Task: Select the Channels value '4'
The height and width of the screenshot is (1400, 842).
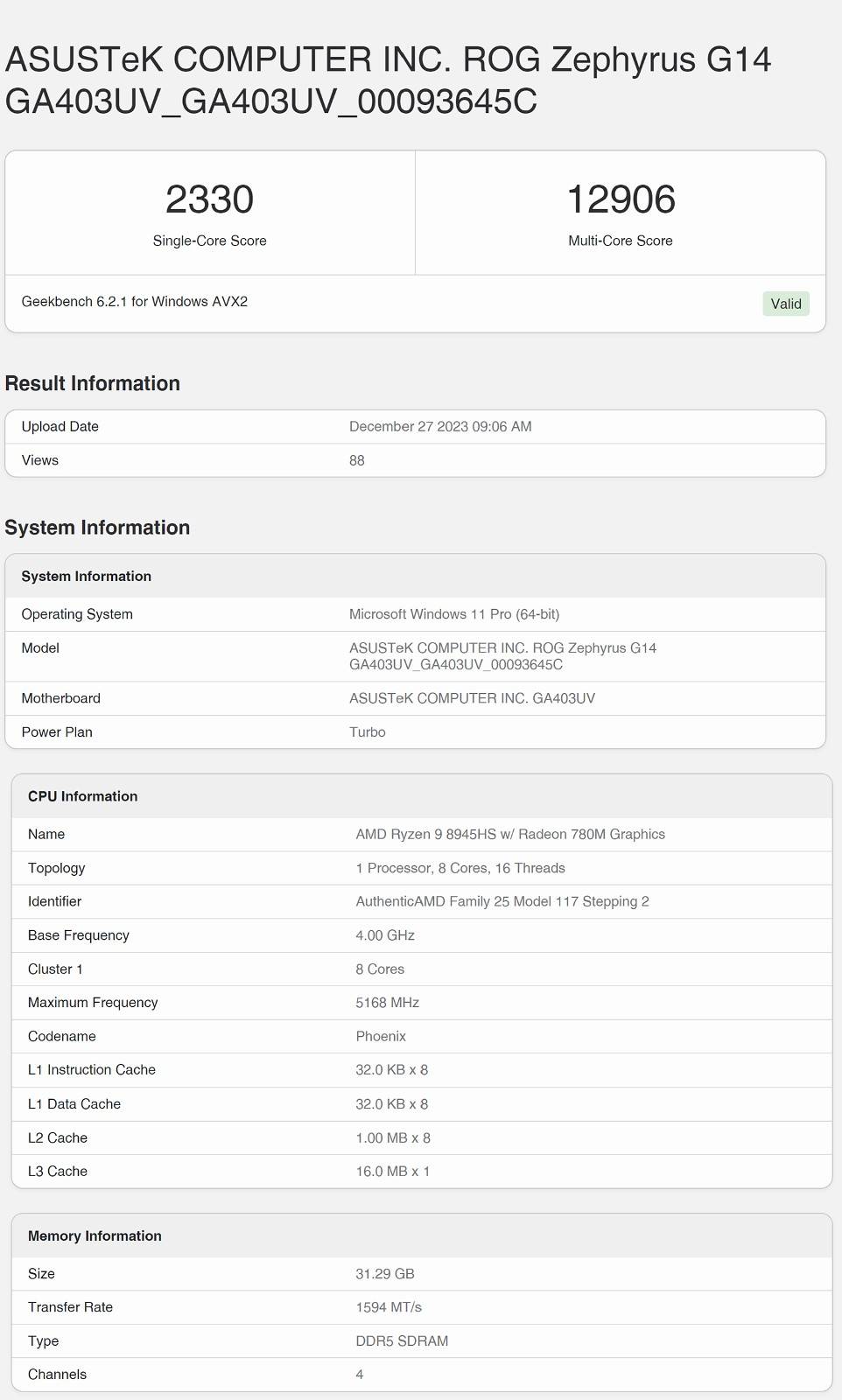Action: pos(360,1375)
